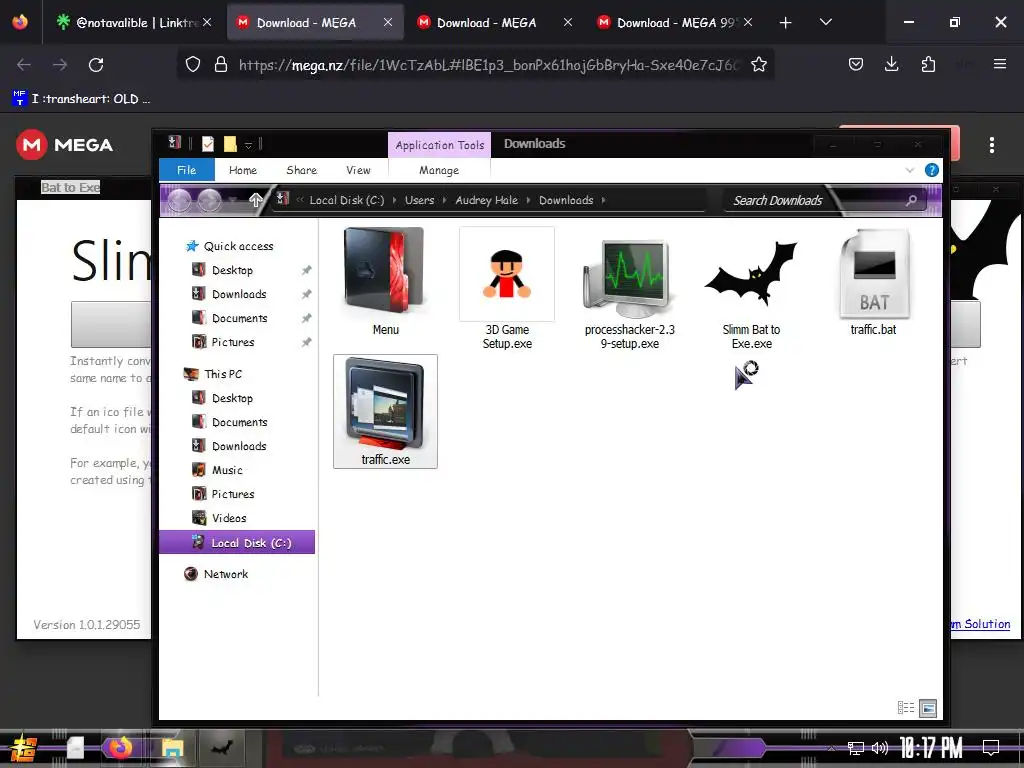The height and width of the screenshot is (768, 1024).
Task: Open Pictures under Quick access
Action: tap(232, 342)
